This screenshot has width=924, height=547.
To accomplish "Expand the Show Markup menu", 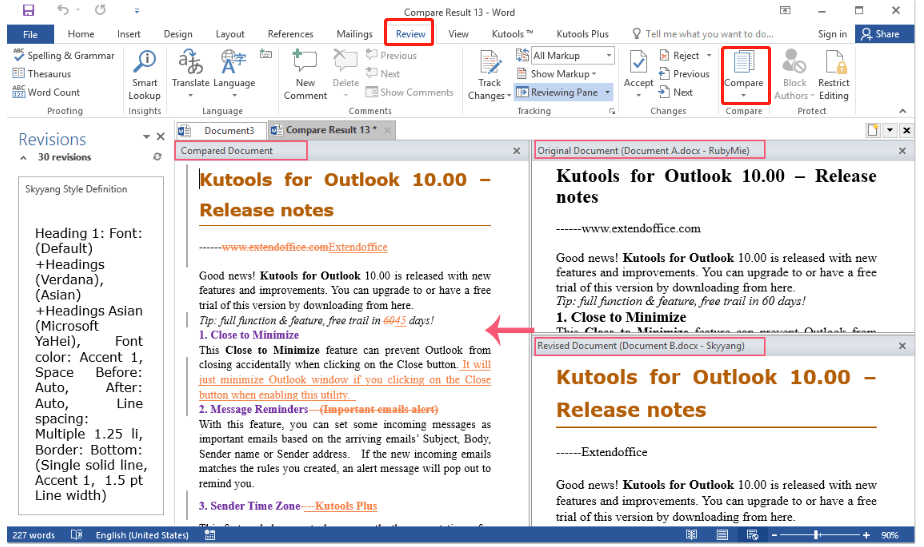I will pos(563,74).
